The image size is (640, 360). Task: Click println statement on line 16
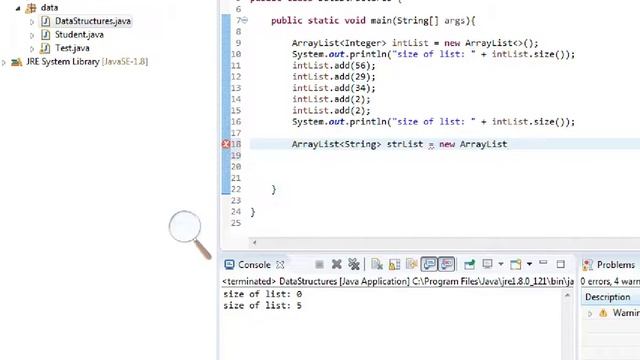433,122
